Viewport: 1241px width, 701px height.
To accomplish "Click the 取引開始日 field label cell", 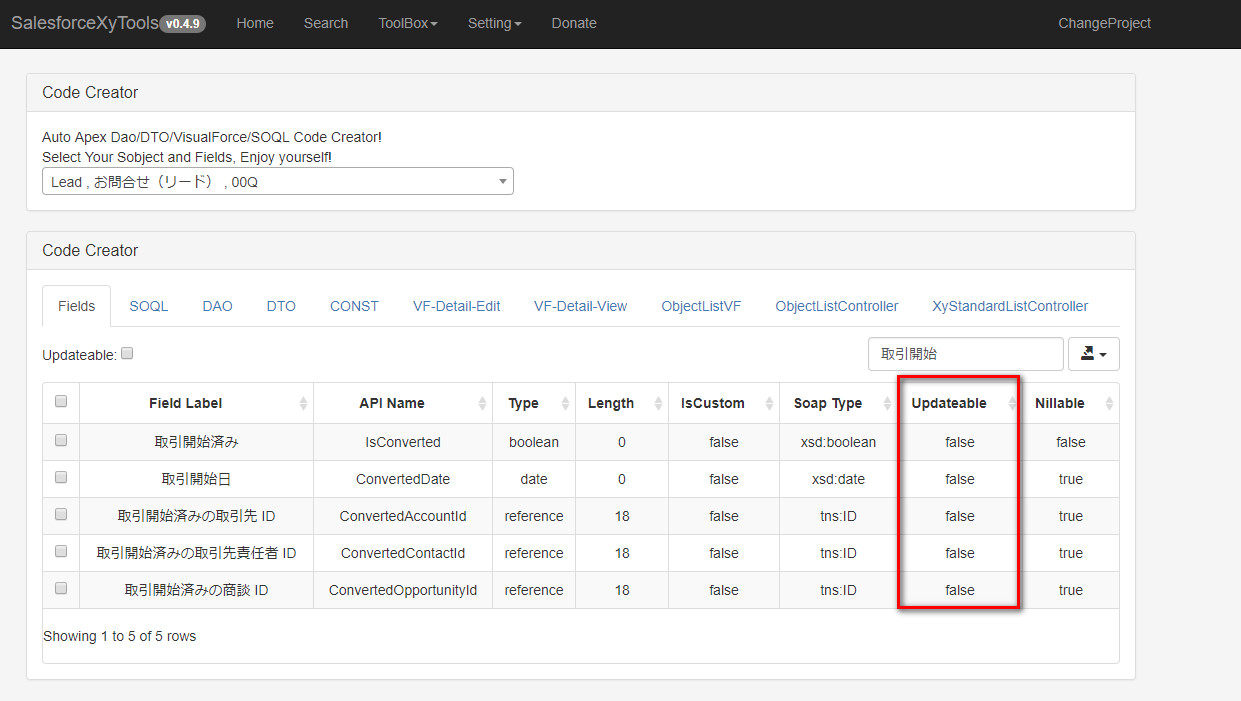I will coord(196,479).
